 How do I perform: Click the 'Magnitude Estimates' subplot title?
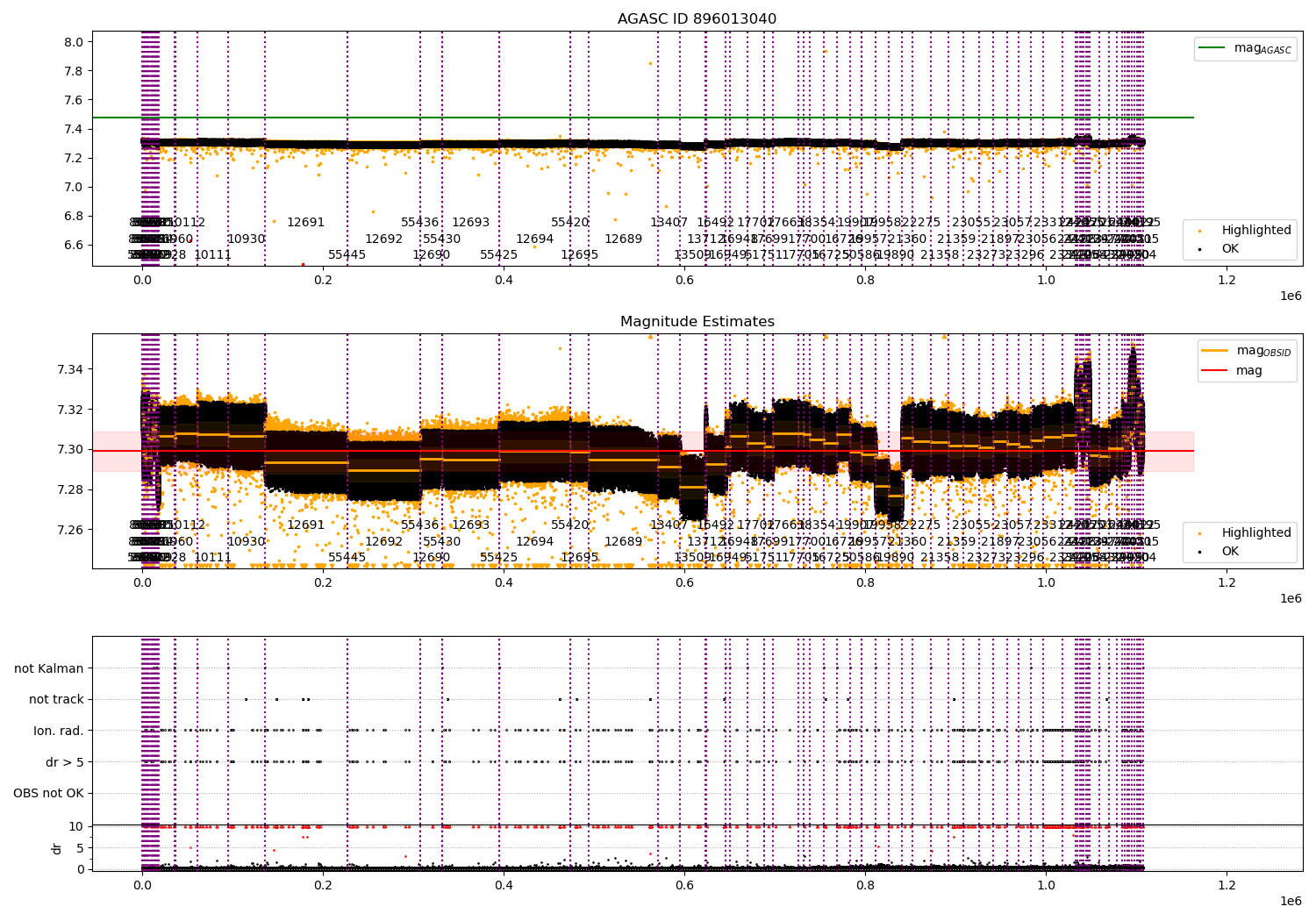(697, 322)
